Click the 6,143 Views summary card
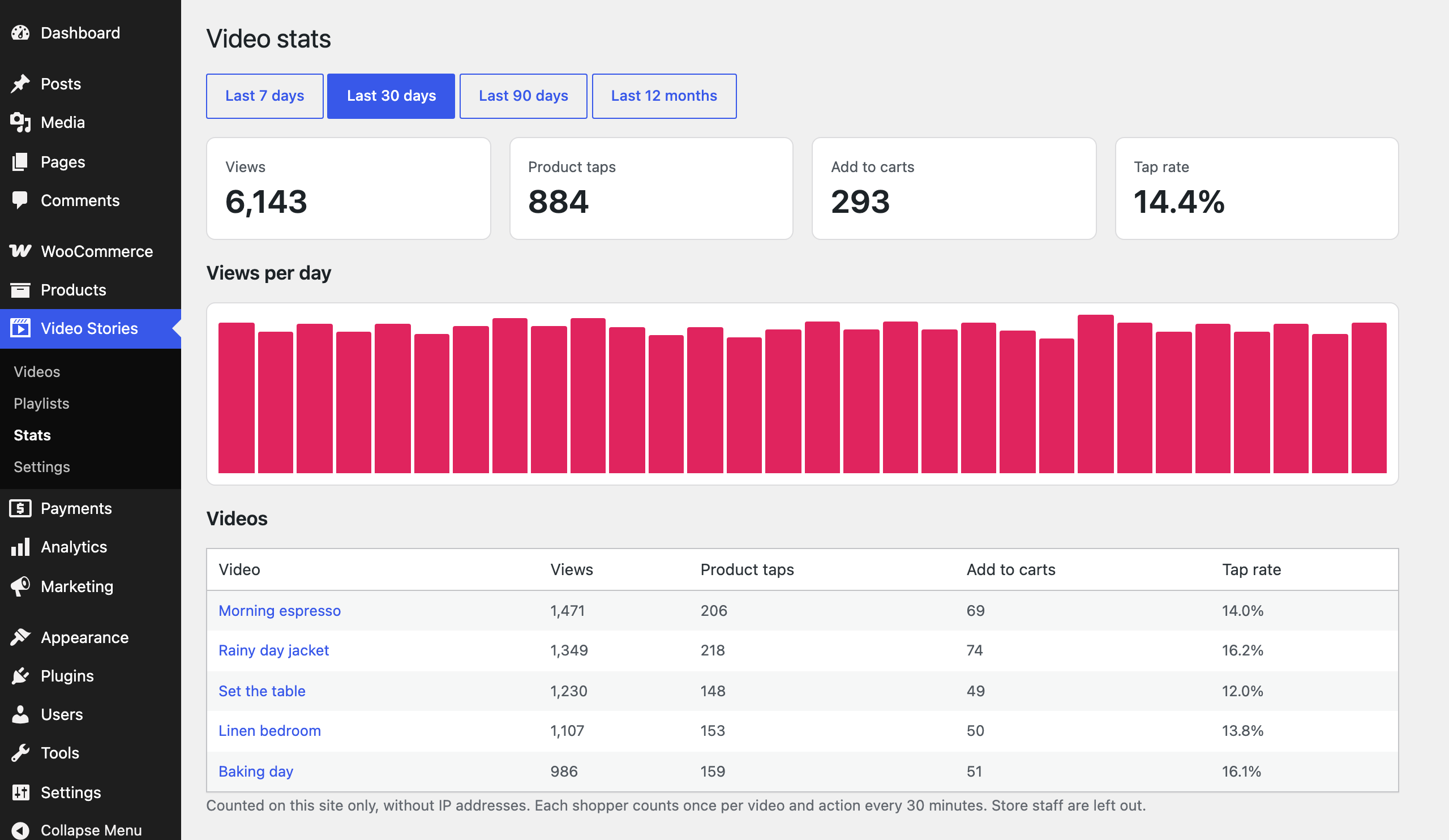1449x840 pixels. point(349,188)
